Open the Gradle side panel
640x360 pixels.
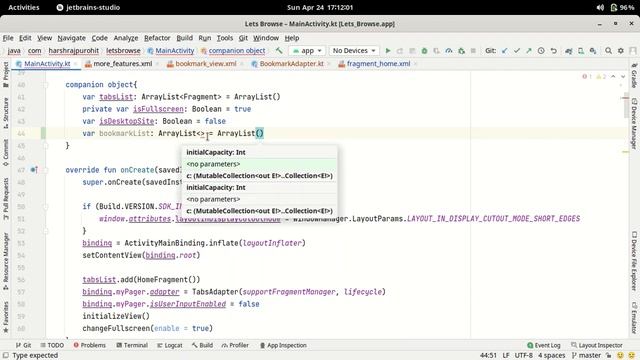point(634,76)
